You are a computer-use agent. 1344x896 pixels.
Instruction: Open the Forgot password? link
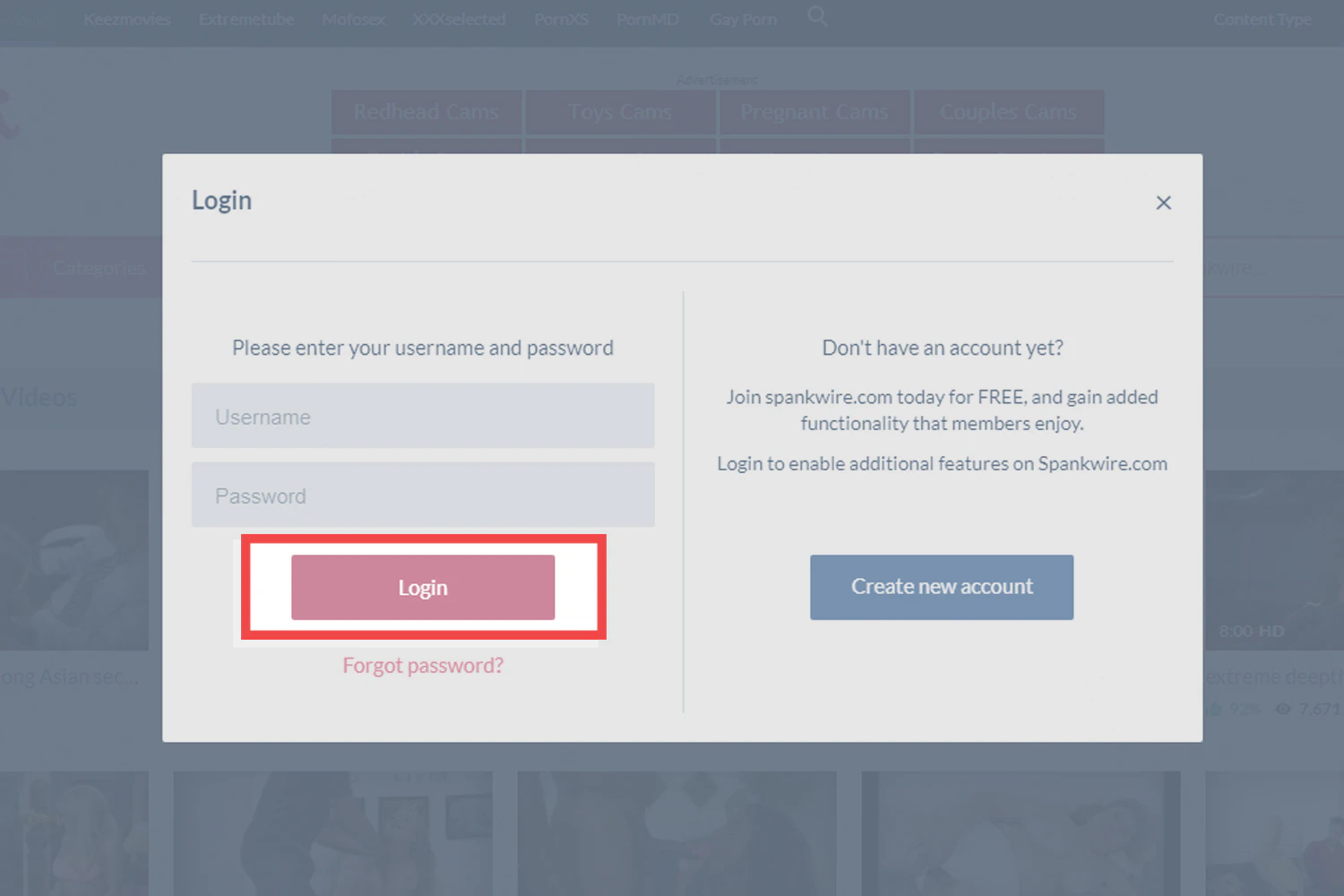[423, 665]
